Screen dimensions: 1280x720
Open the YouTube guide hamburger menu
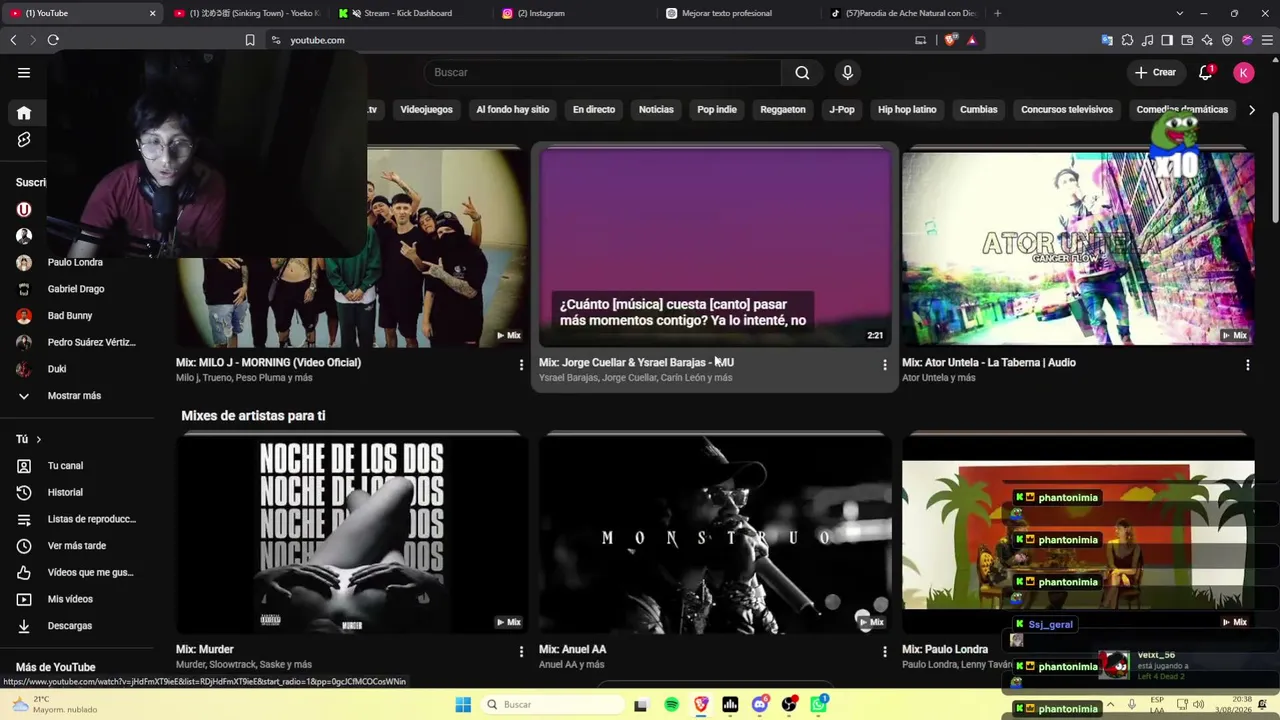(x=24, y=72)
